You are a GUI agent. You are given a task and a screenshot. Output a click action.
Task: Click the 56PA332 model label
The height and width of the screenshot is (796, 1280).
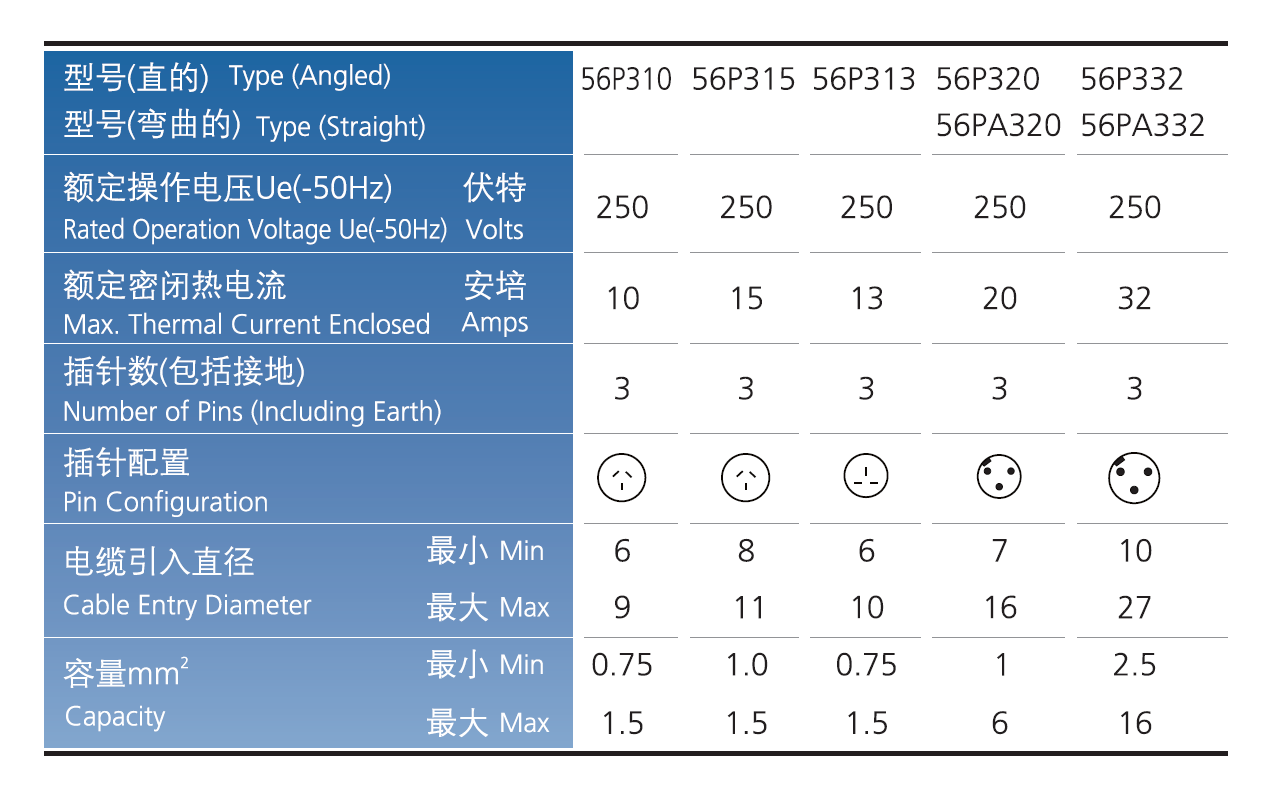coord(1143,126)
